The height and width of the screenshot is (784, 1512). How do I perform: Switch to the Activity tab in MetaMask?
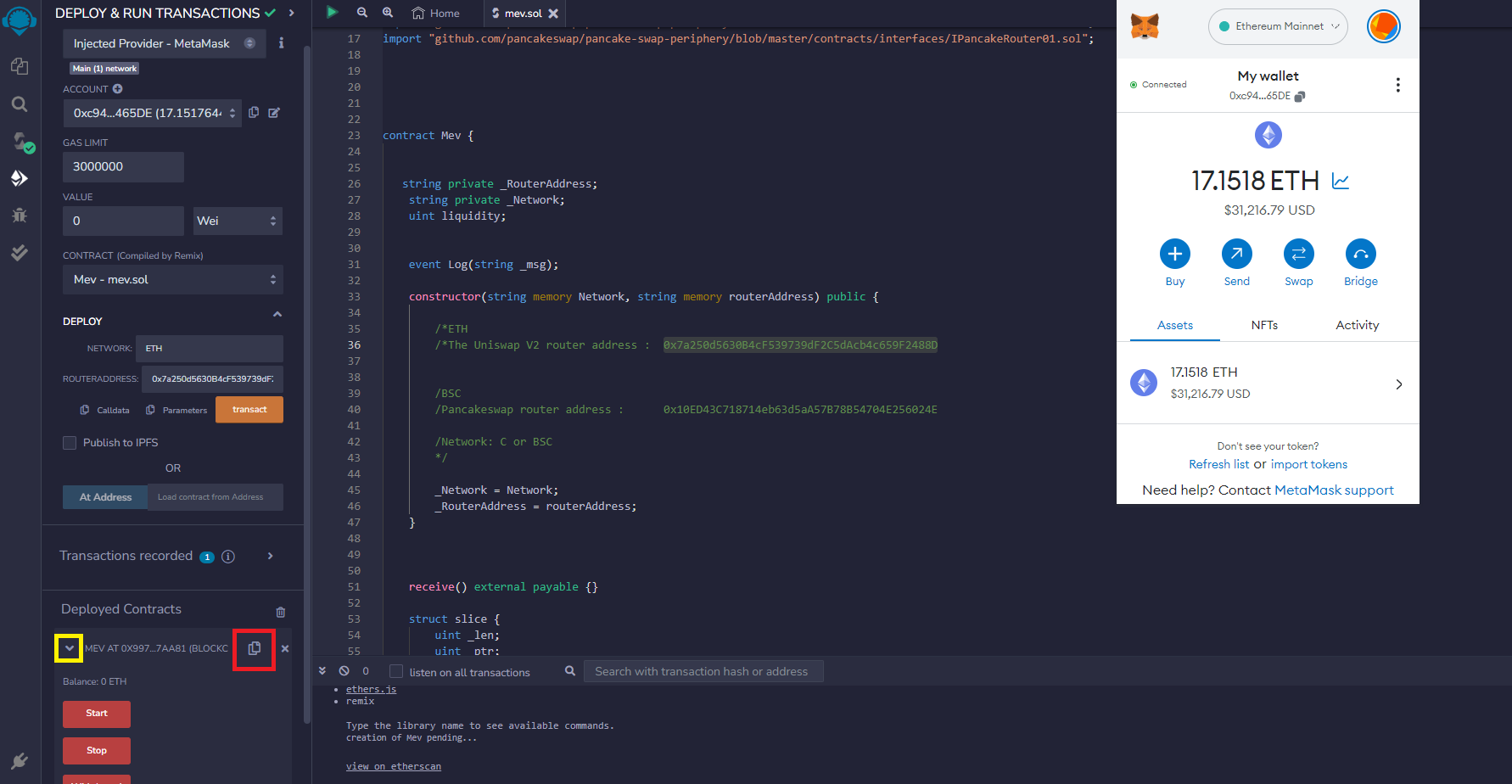(x=1356, y=325)
